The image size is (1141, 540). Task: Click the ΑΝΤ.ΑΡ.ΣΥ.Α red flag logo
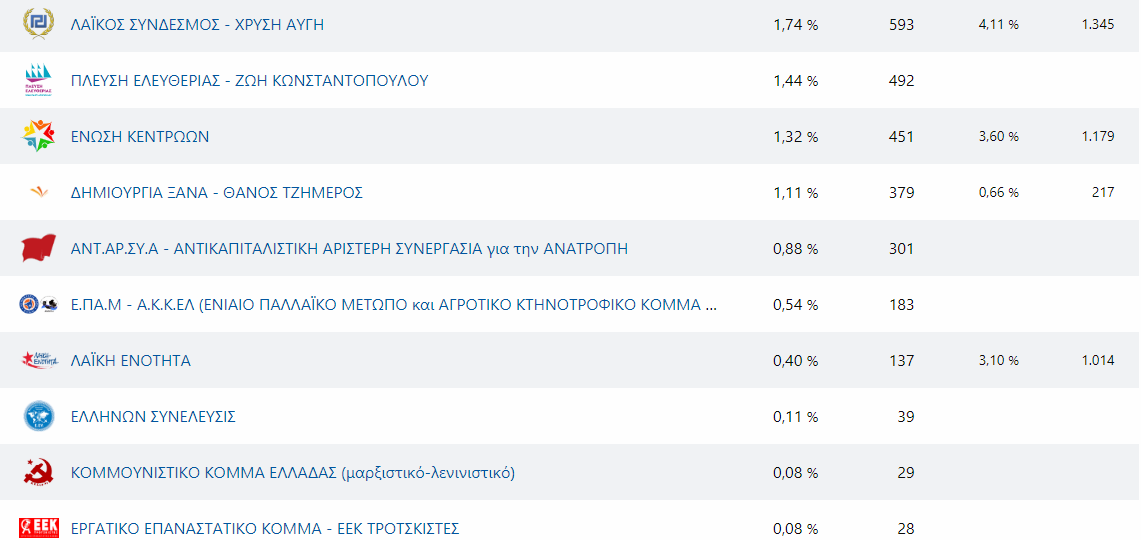click(39, 248)
